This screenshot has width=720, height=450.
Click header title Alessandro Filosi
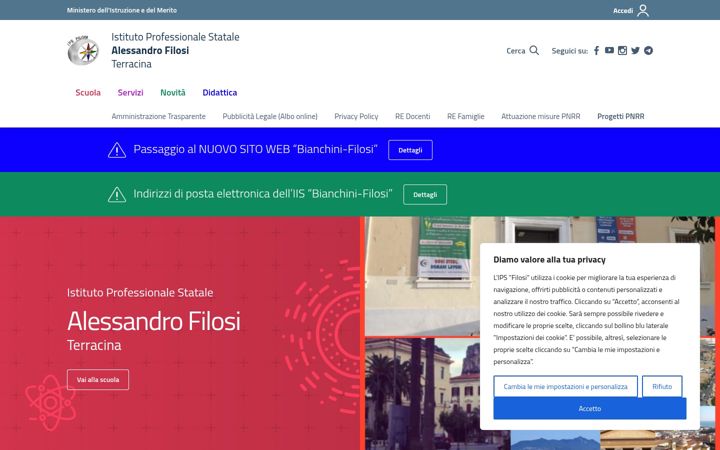150,50
